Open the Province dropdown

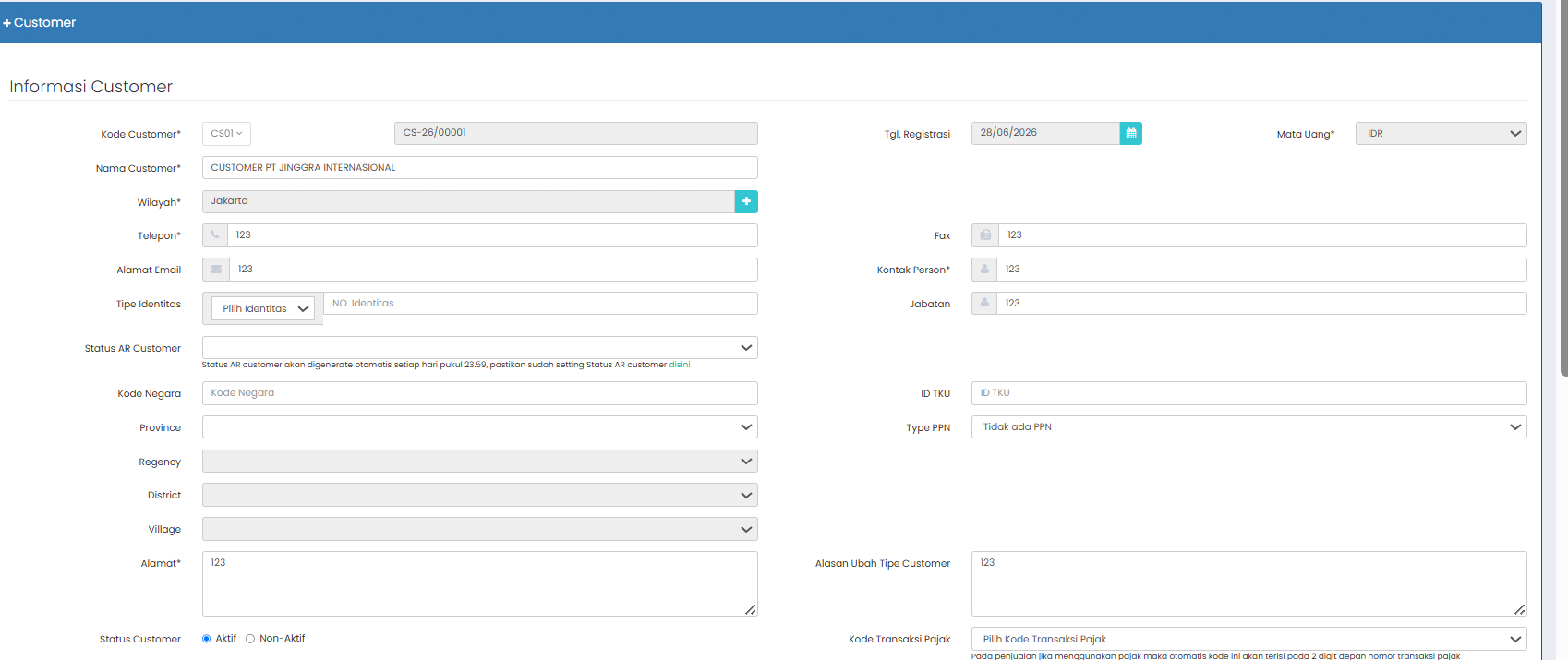point(480,427)
